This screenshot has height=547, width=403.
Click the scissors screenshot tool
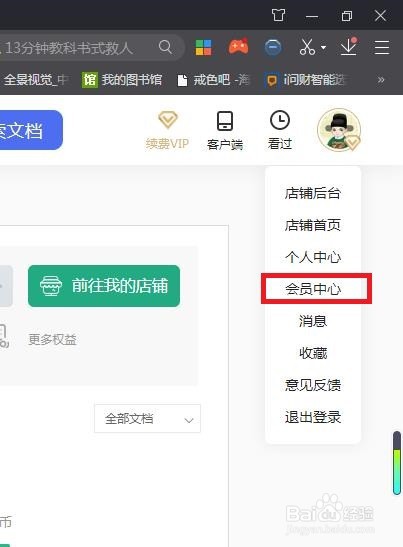point(307,47)
